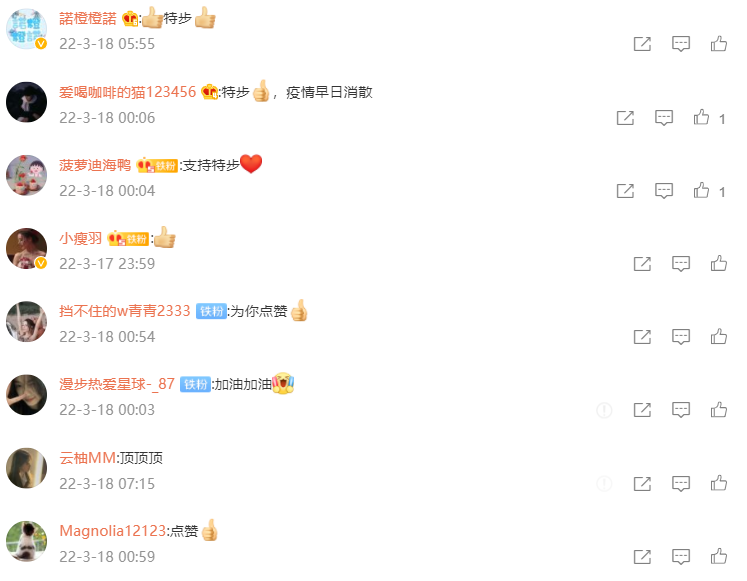
Task: Open the profile of 諾橙橙諾
Action: coord(88,19)
